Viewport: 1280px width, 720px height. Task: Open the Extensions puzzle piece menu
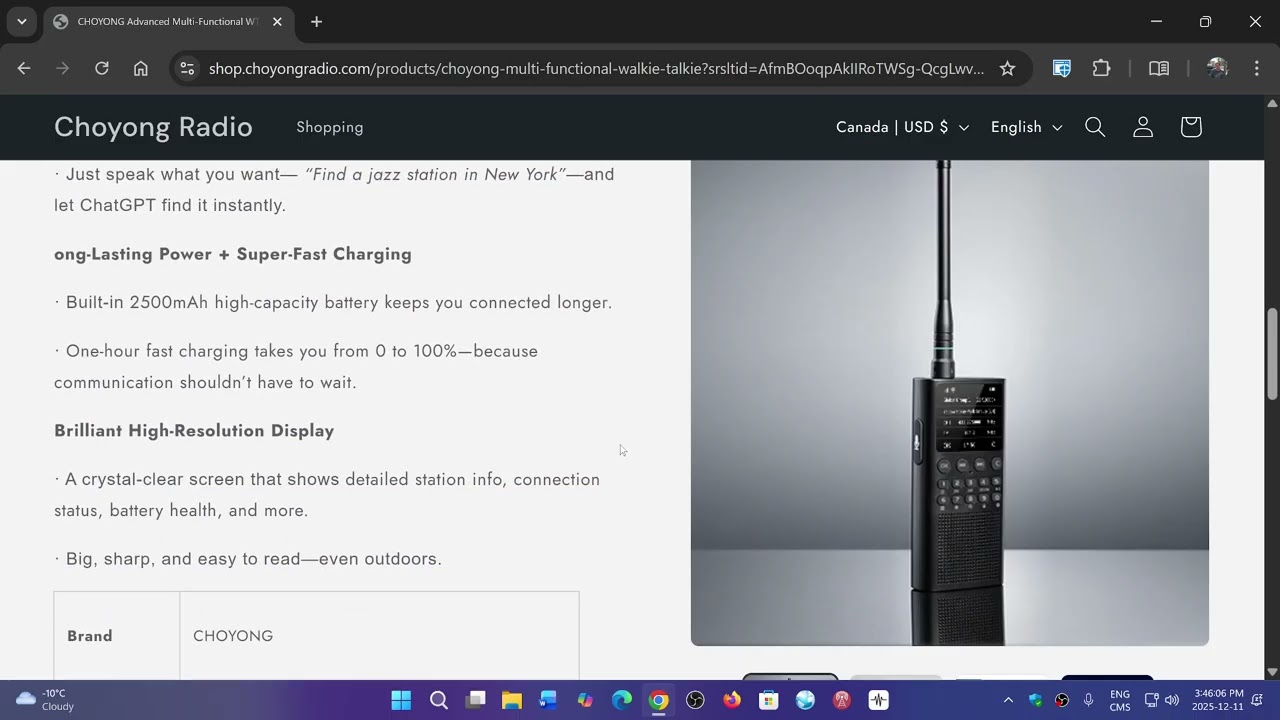click(x=1101, y=68)
